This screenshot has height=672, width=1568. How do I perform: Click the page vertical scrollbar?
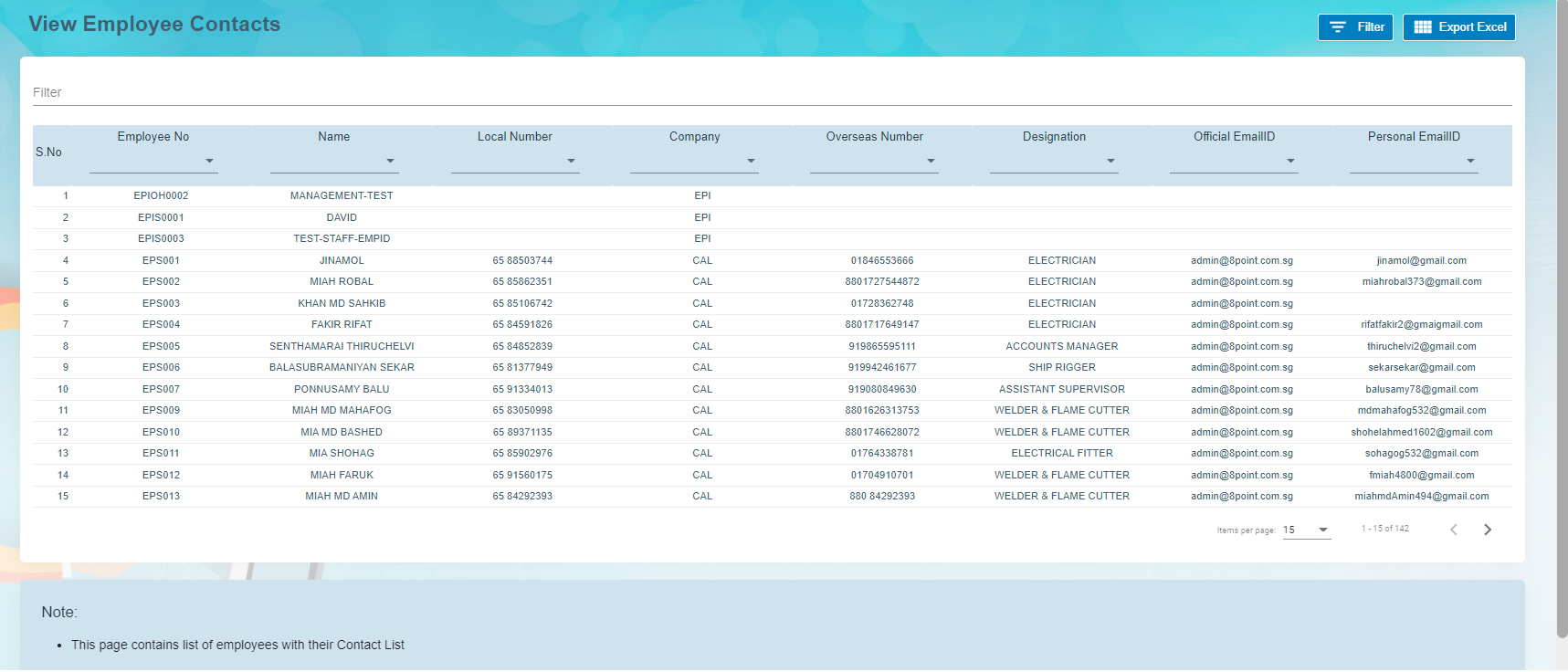coord(1562,320)
